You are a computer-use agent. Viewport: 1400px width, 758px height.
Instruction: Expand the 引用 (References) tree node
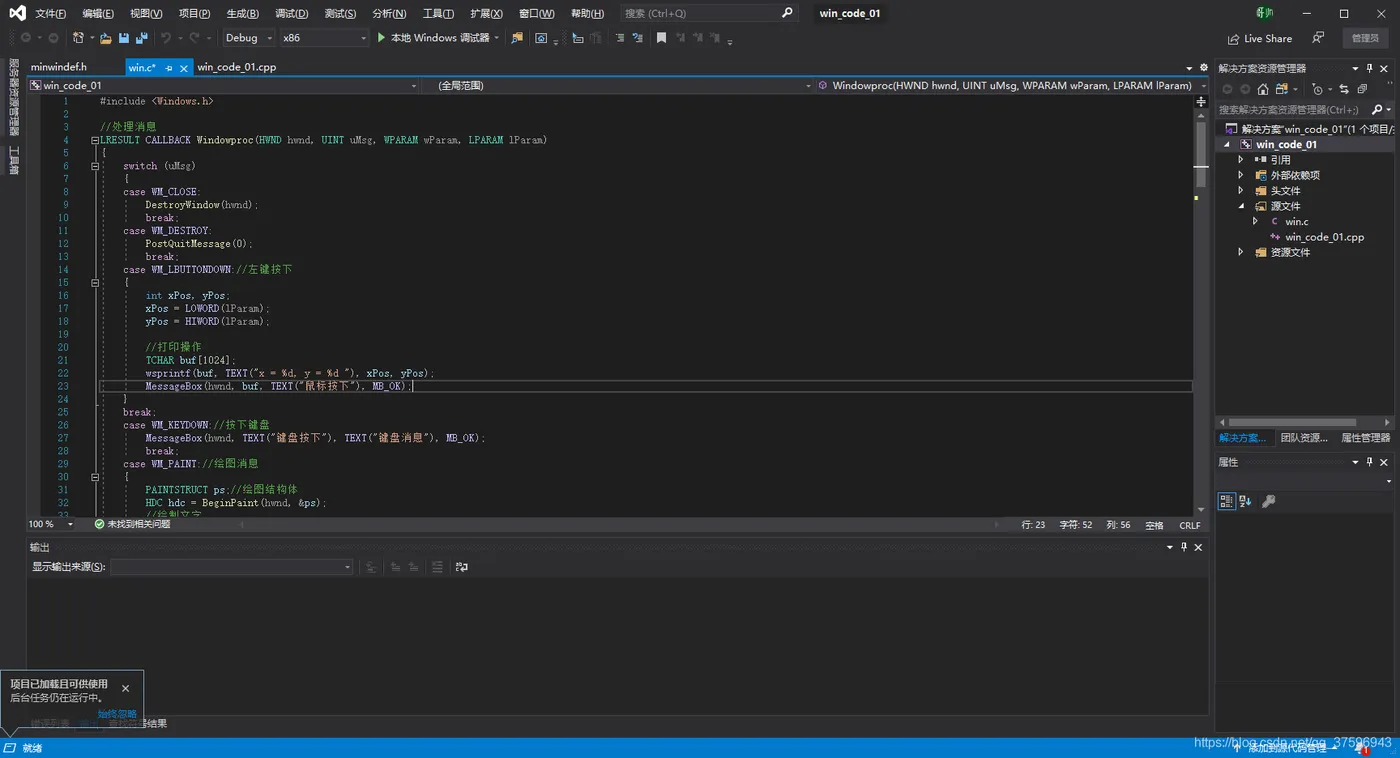(x=1241, y=160)
